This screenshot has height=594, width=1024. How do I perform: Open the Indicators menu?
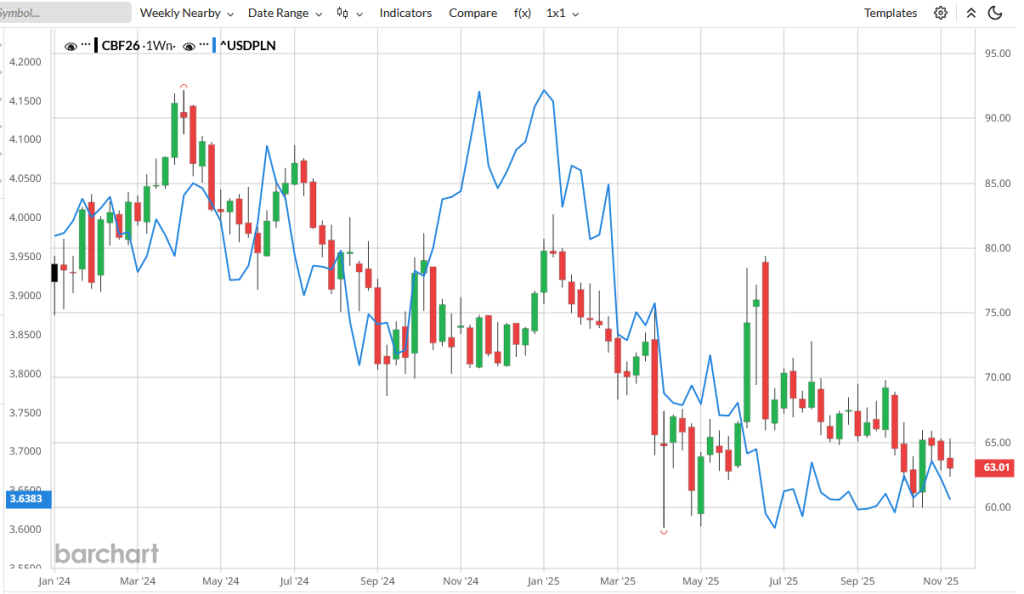(x=406, y=13)
